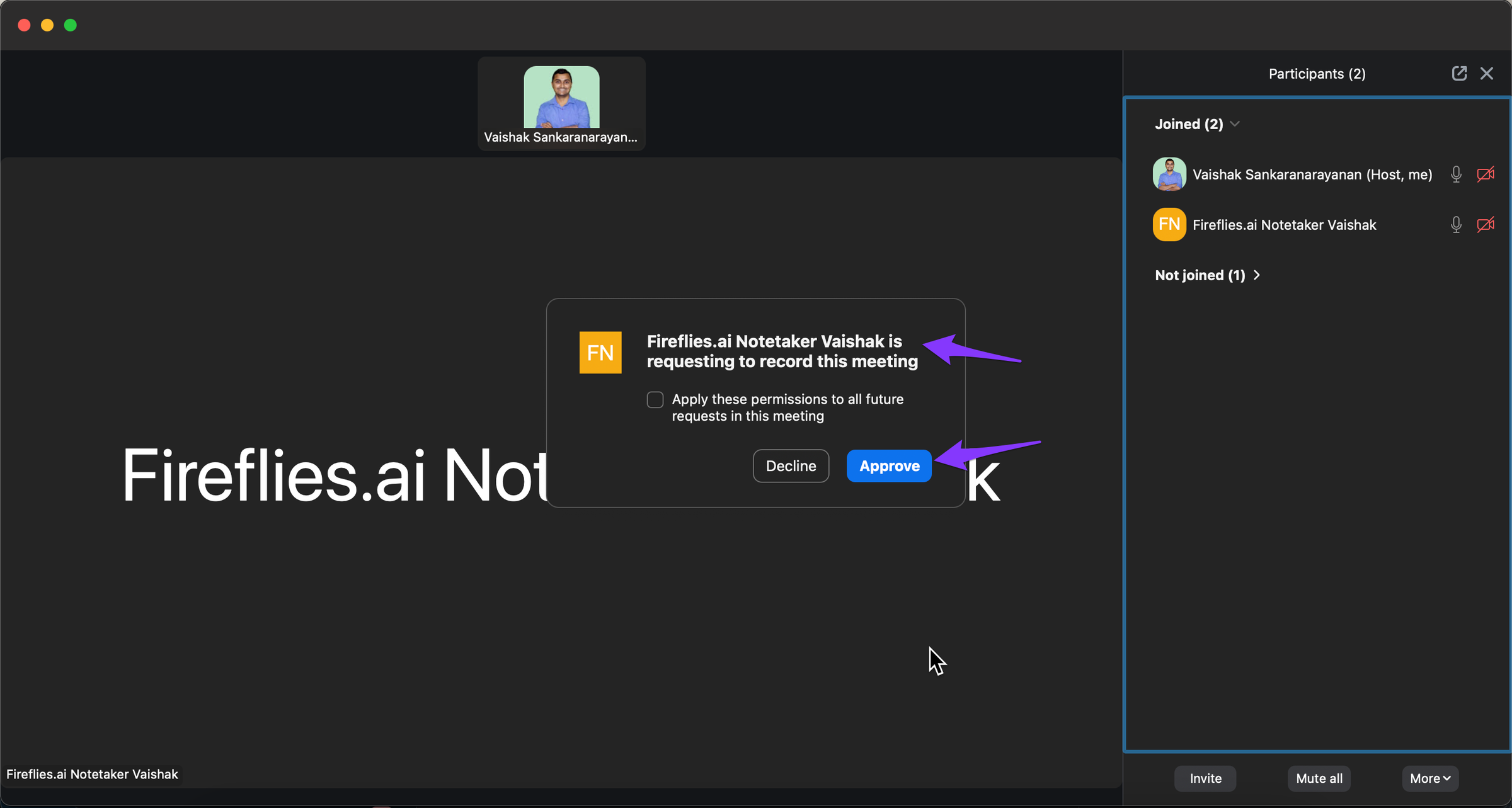Screen dimensions: 1512x808
Task: Mute all participants
Action: click(x=1319, y=778)
